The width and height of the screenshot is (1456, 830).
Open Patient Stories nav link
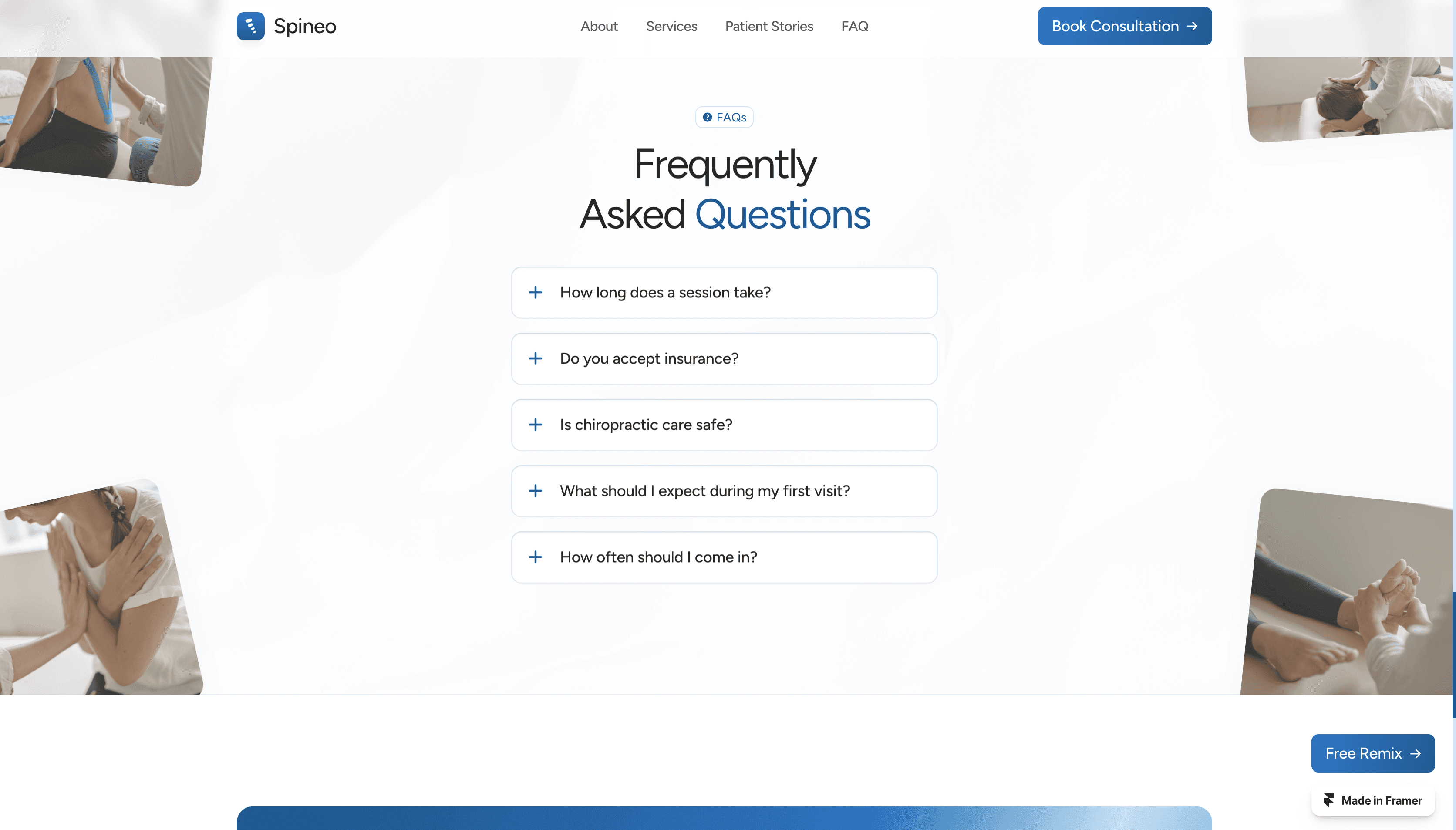click(x=769, y=26)
